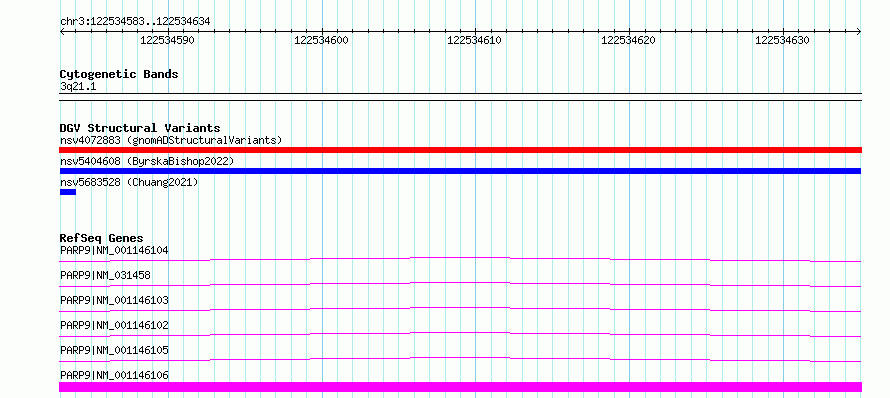Viewport: 890px width, 398px height.
Task: Select the RefSeq Genes track title
Action: 102,238
